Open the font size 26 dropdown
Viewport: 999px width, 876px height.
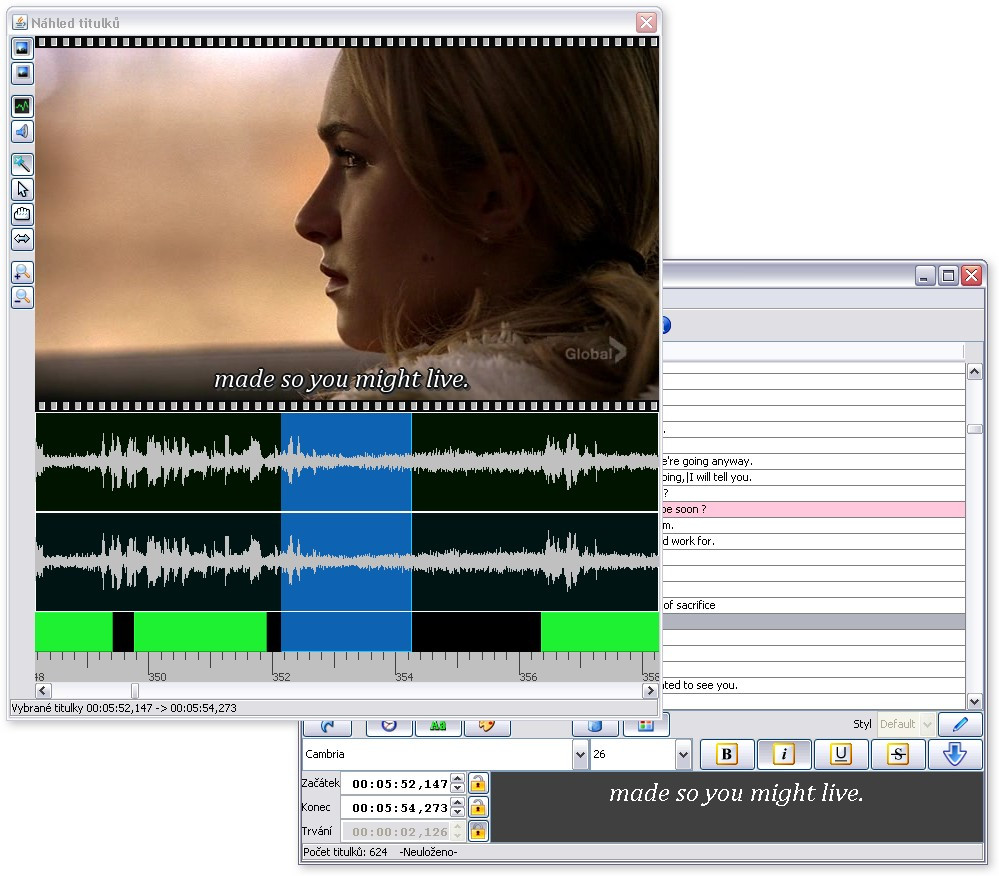(683, 754)
